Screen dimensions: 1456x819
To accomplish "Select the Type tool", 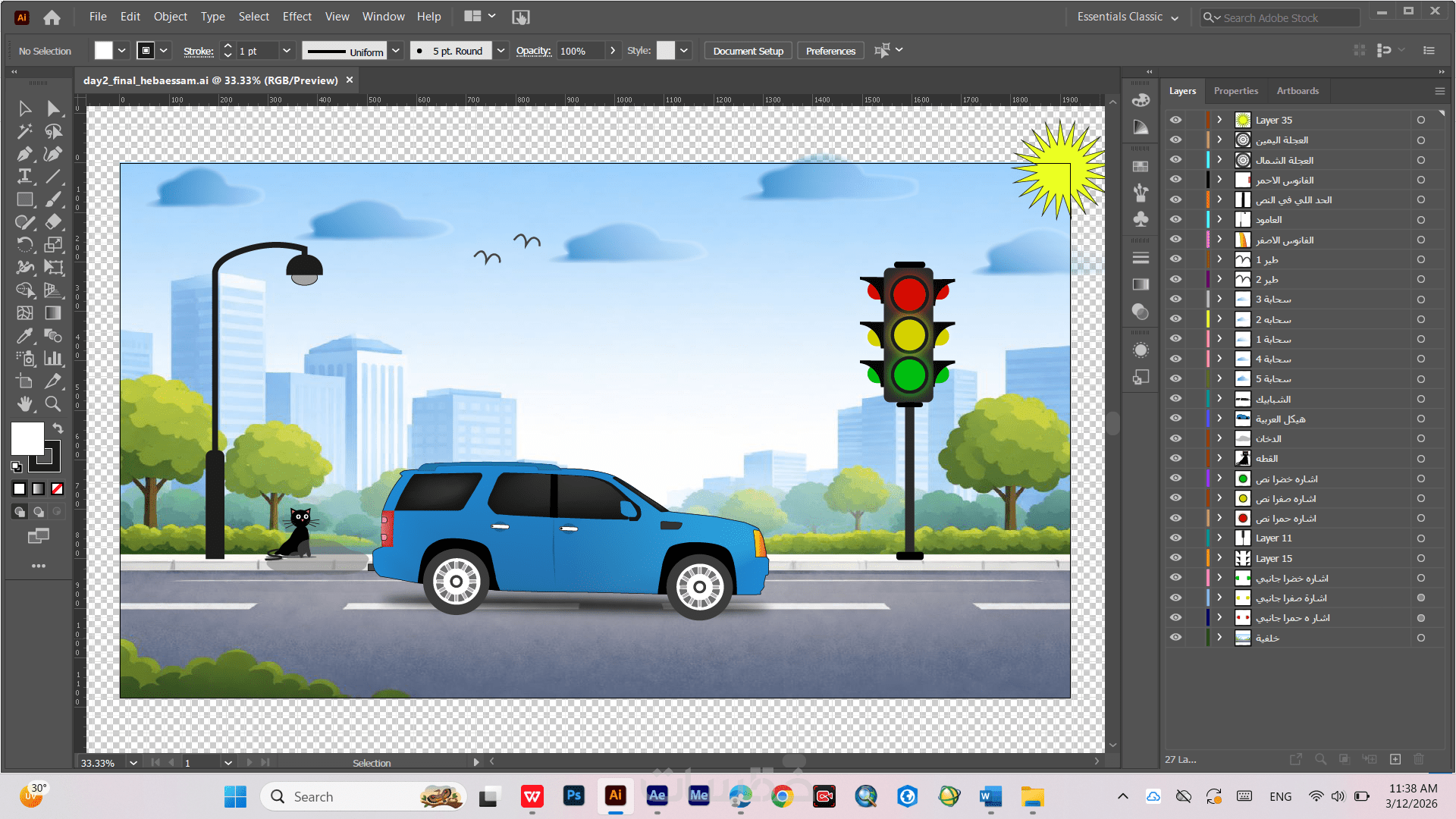I will (x=24, y=176).
